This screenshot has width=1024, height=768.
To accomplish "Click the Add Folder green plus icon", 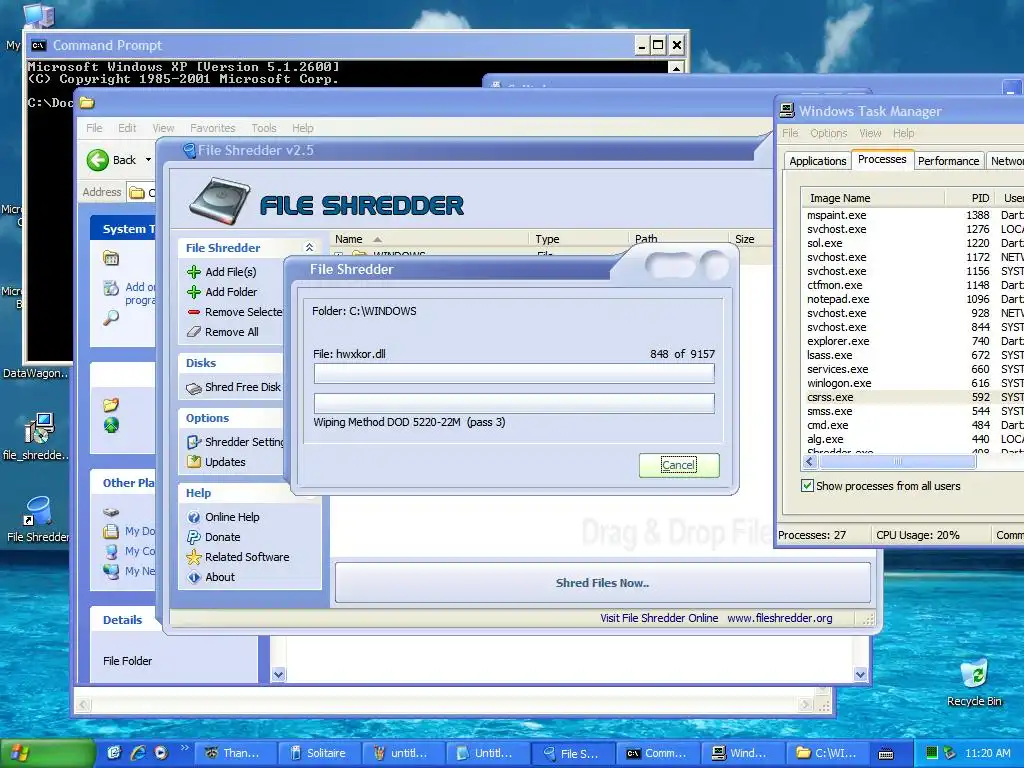I will [194, 292].
